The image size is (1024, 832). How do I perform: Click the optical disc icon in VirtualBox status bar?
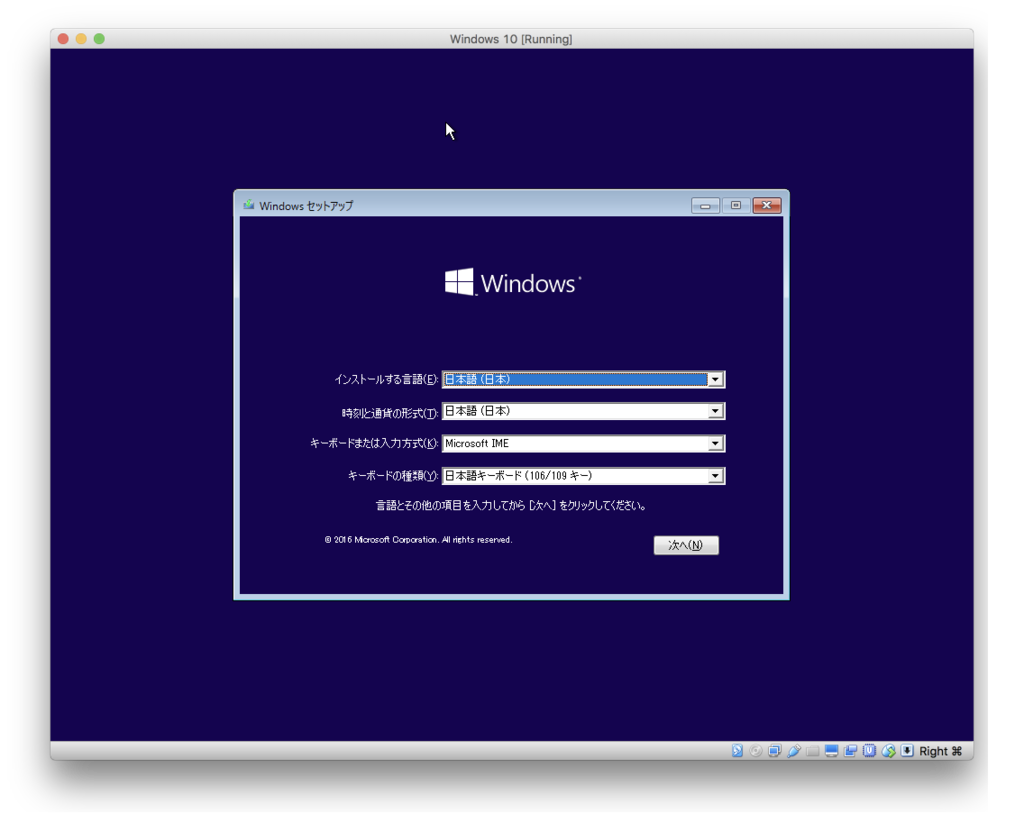756,751
